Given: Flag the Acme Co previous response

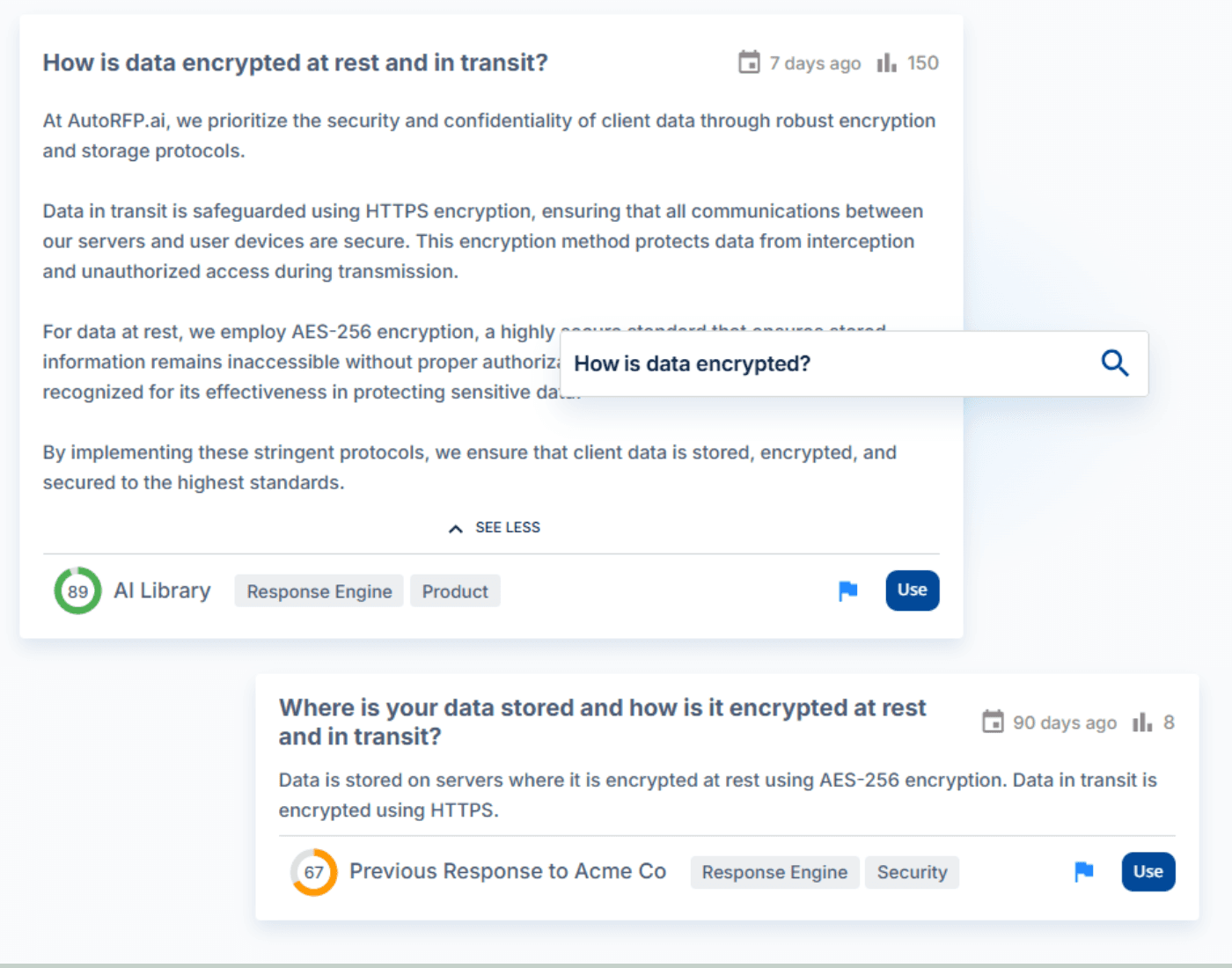Looking at the screenshot, I should (1083, 871).
